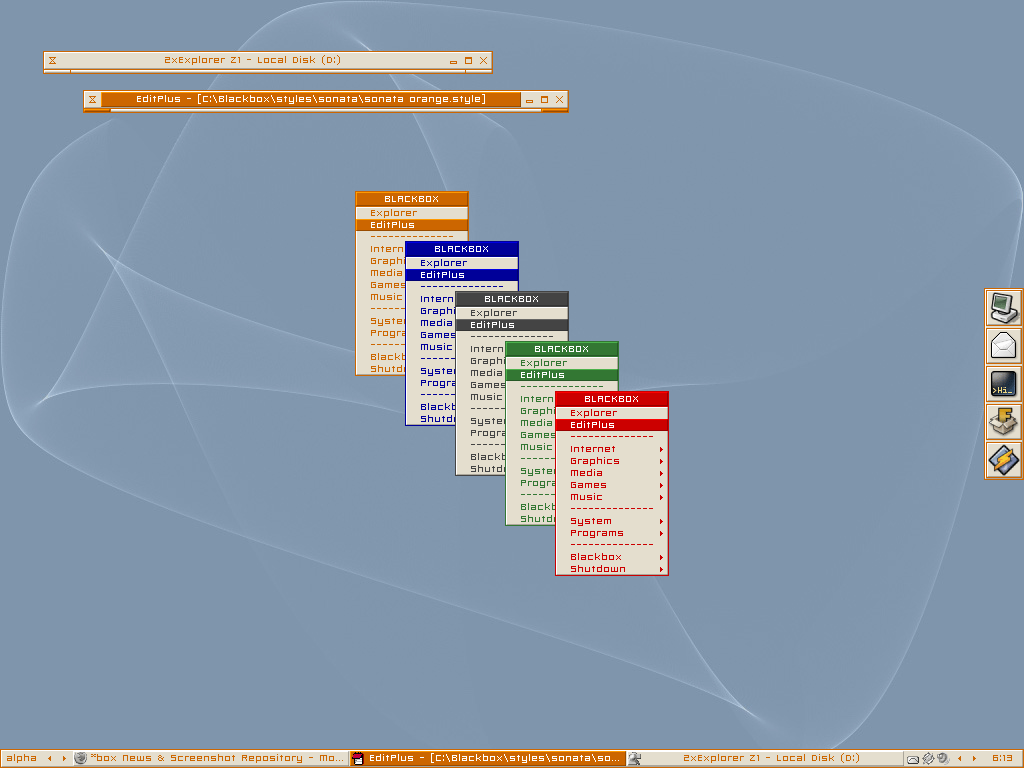The width and height of the screenshot is (1024, 768).
Task: Open the Winamp lightning bolt dock icon
Action: click(x=1004, y=460)
